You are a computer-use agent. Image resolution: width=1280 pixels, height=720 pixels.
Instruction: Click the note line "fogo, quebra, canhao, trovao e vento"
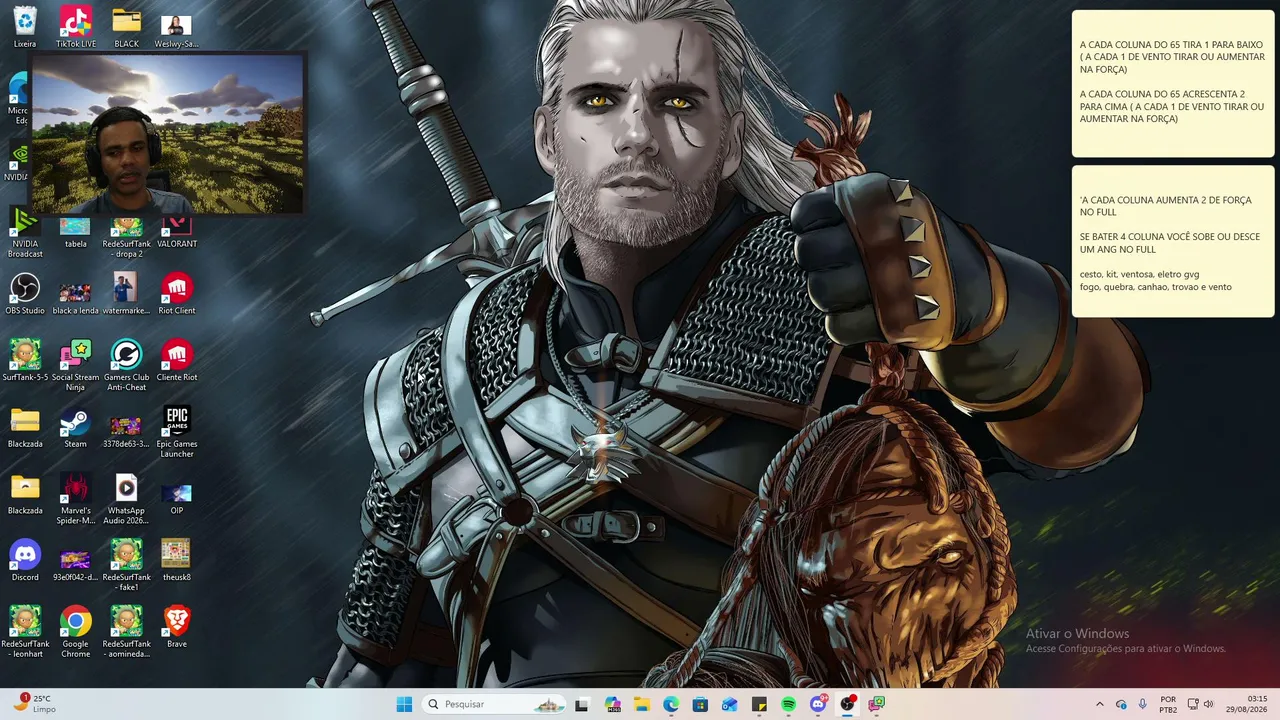1156,287
